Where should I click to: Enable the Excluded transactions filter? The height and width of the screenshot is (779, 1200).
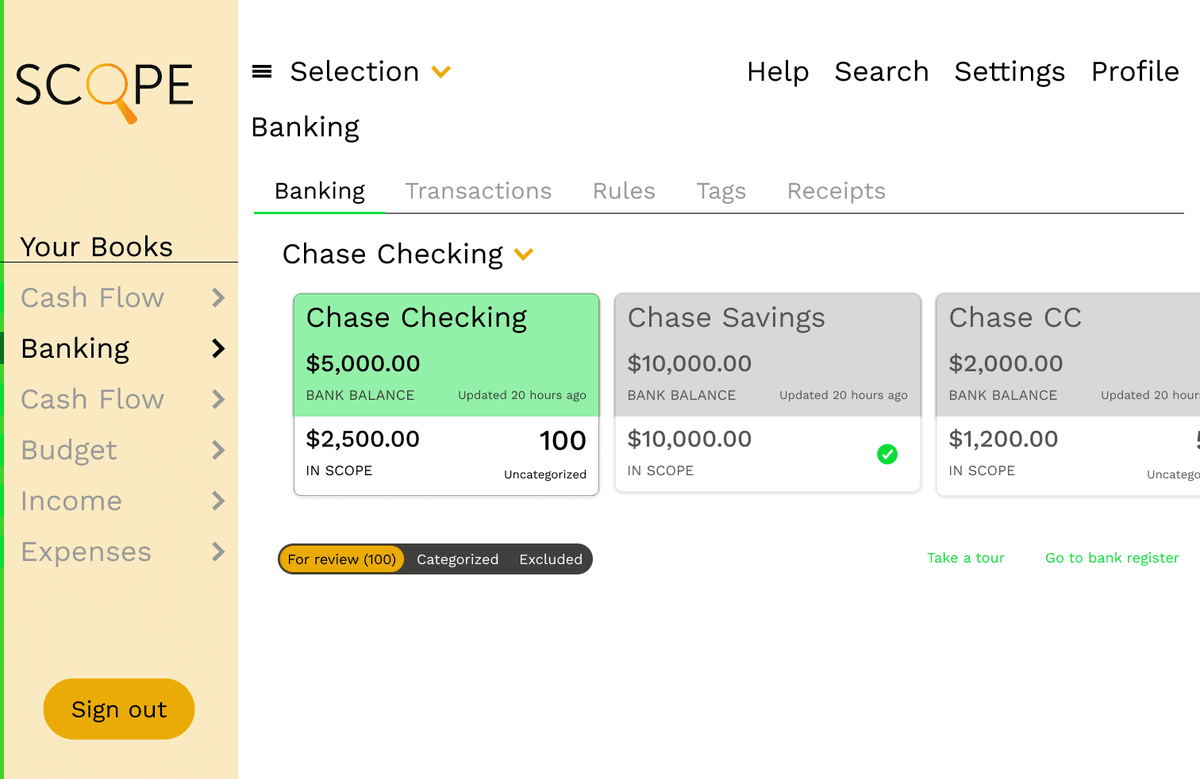550,560
